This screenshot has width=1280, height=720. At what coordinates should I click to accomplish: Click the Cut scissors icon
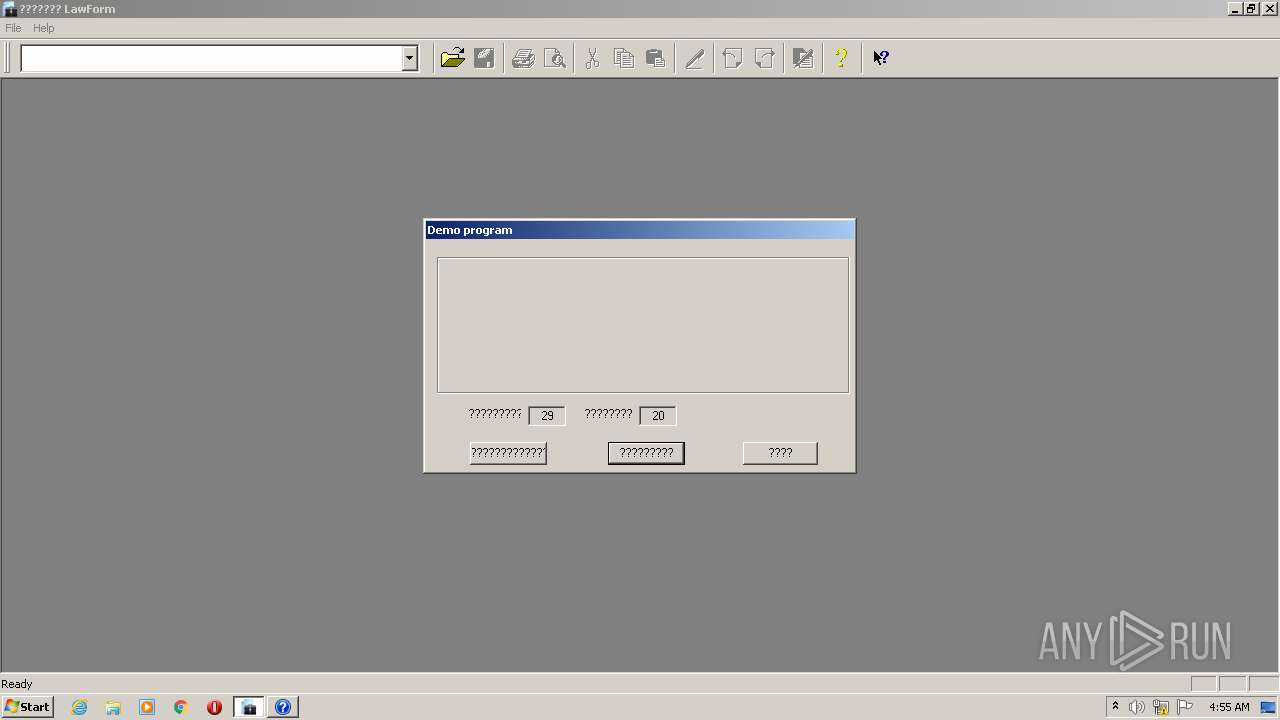click(x=592, y=58)
